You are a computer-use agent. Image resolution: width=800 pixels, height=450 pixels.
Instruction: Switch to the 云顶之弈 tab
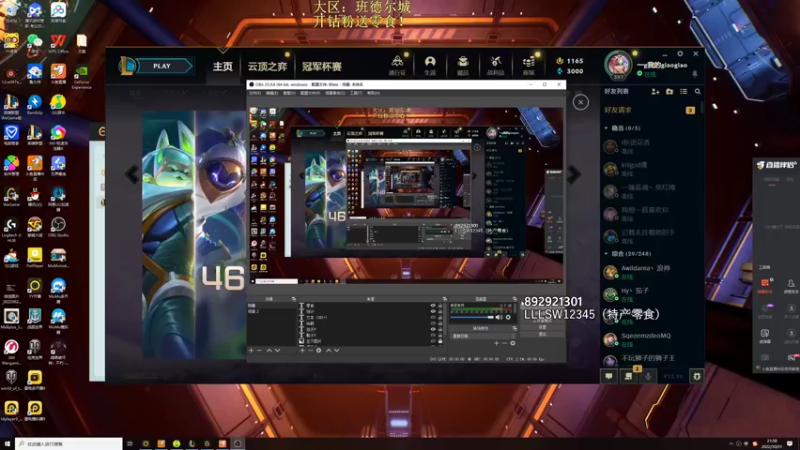tap(267, 66)
